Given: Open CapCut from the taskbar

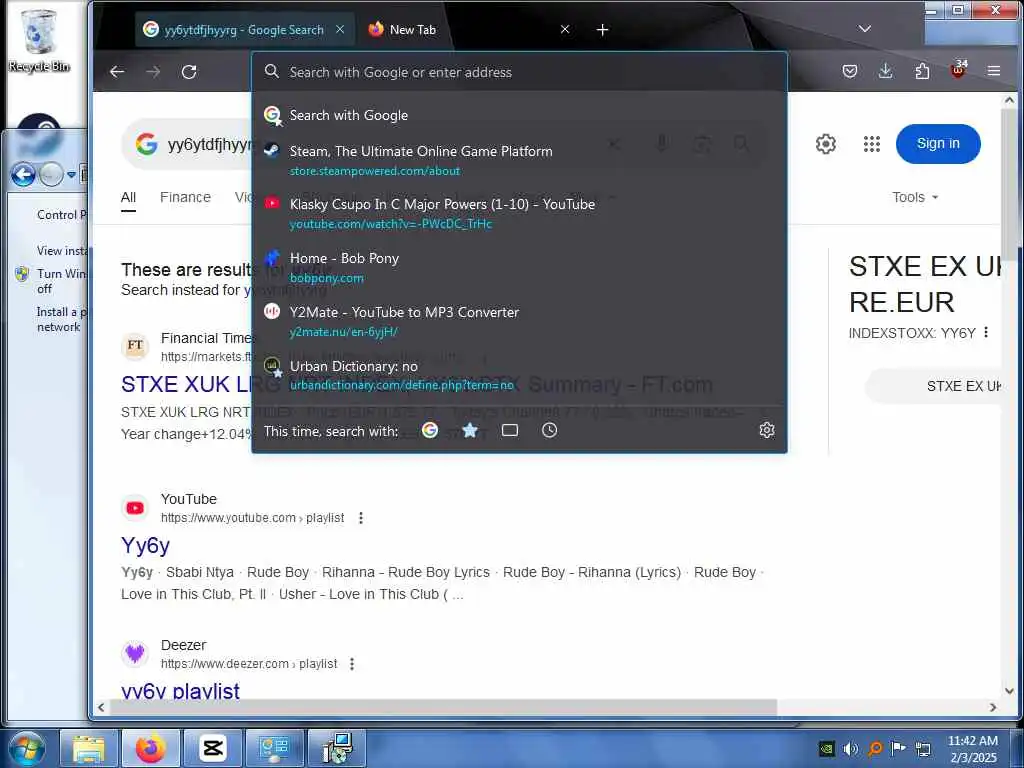Looking at the screenshot, I should pos(212,748).
